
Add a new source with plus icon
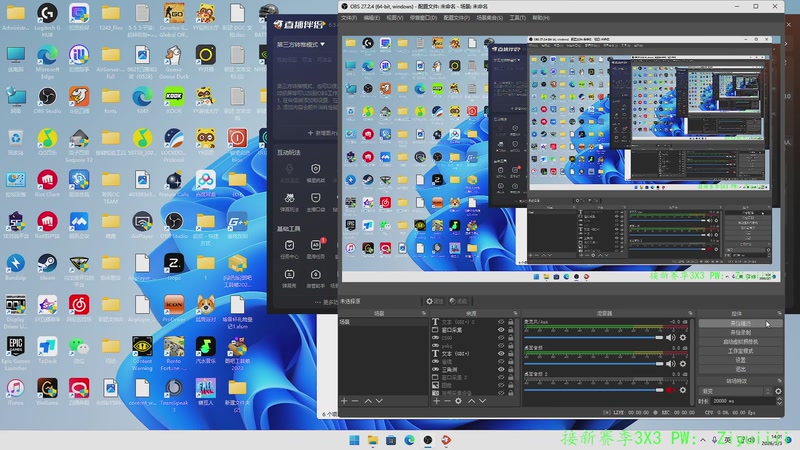(x=436, y=401)
